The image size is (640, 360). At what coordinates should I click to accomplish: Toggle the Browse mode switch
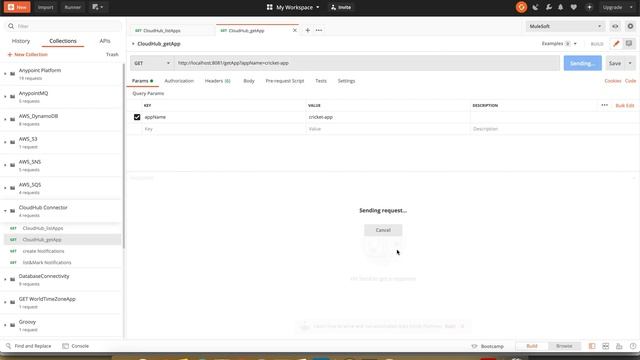(564, 346)
